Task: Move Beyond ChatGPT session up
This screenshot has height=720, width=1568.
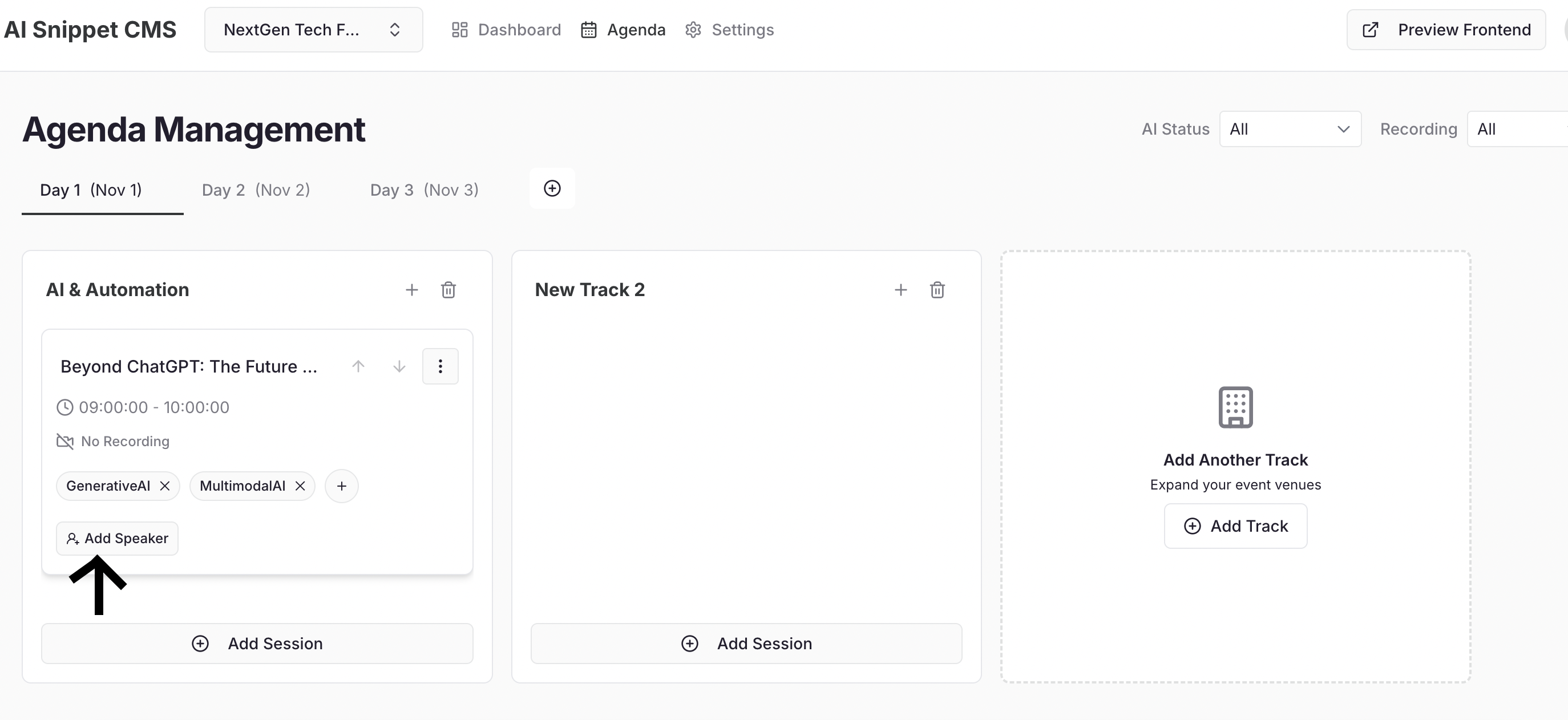Action: [x=358, y=366]
